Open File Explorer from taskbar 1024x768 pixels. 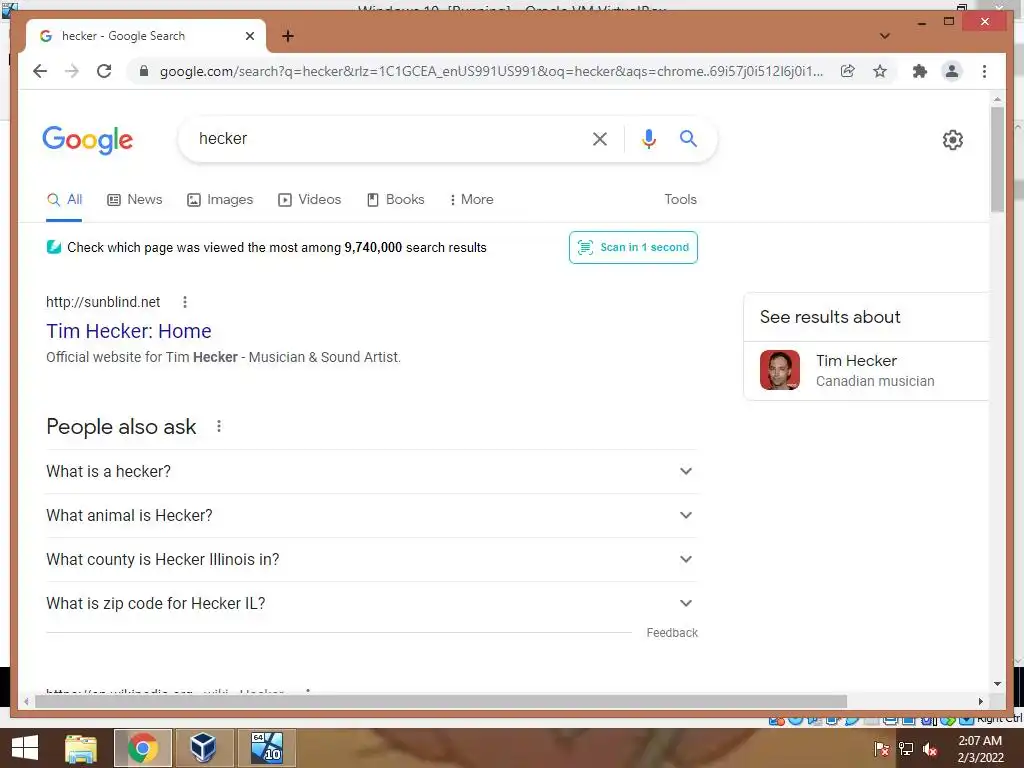click(x=81, y=748)
